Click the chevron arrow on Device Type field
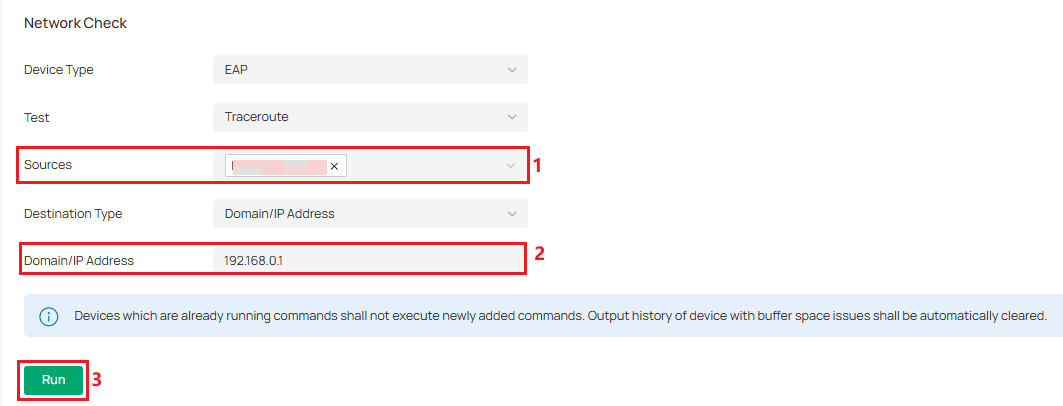Image resolution: width=1063 pixels, height=406 pixels. [x=512, y=70]
